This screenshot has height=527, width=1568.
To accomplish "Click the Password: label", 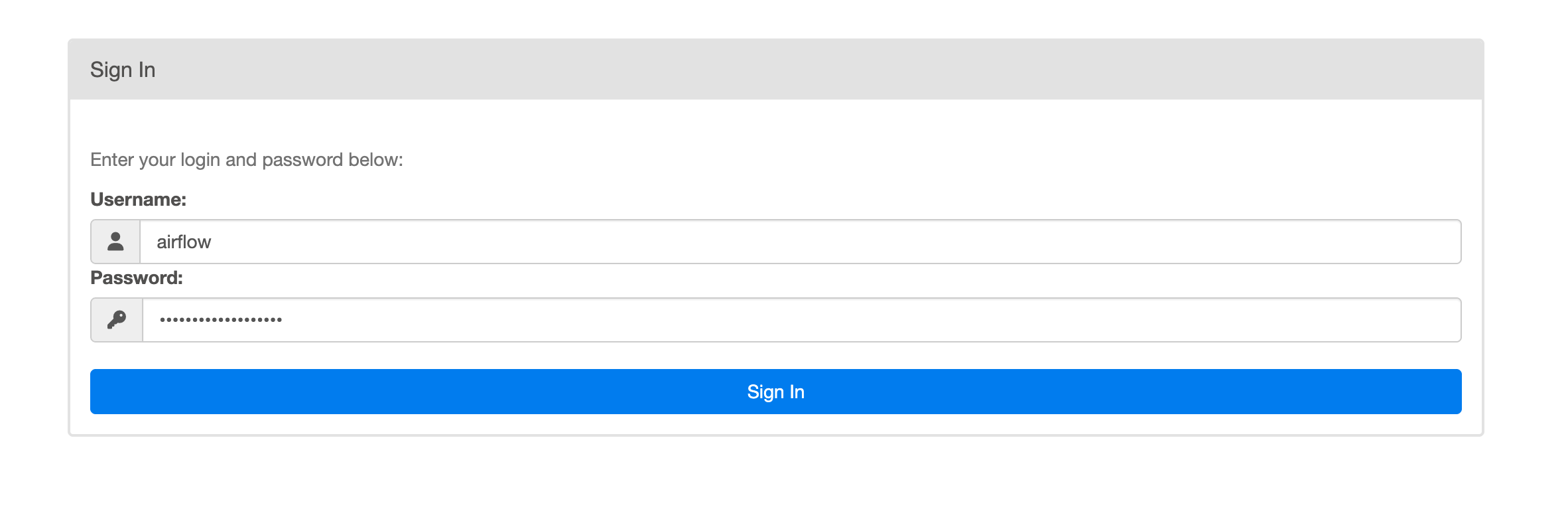I will click(x=137, y=277).
